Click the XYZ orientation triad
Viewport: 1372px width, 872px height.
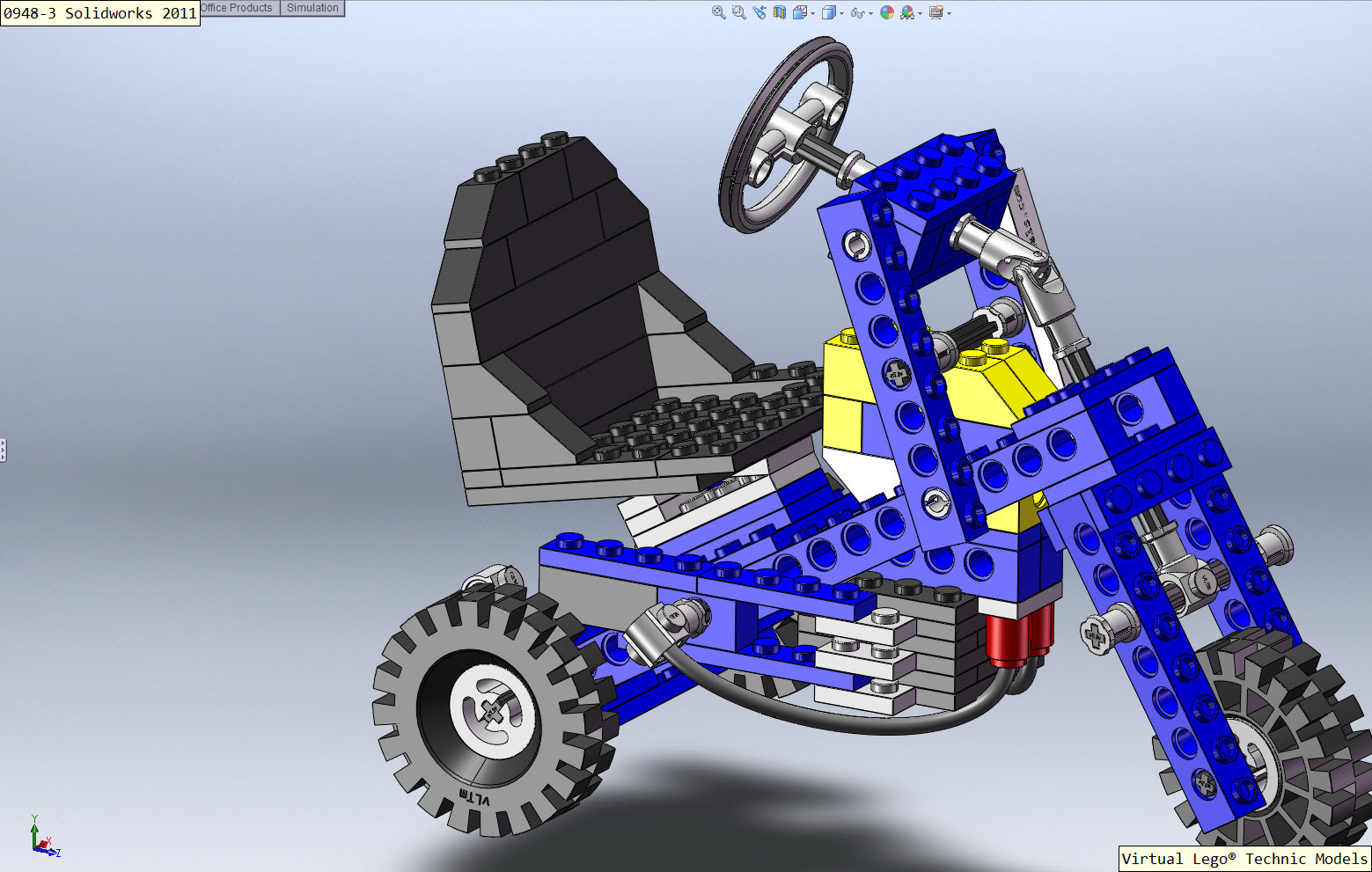coord(44,838)
